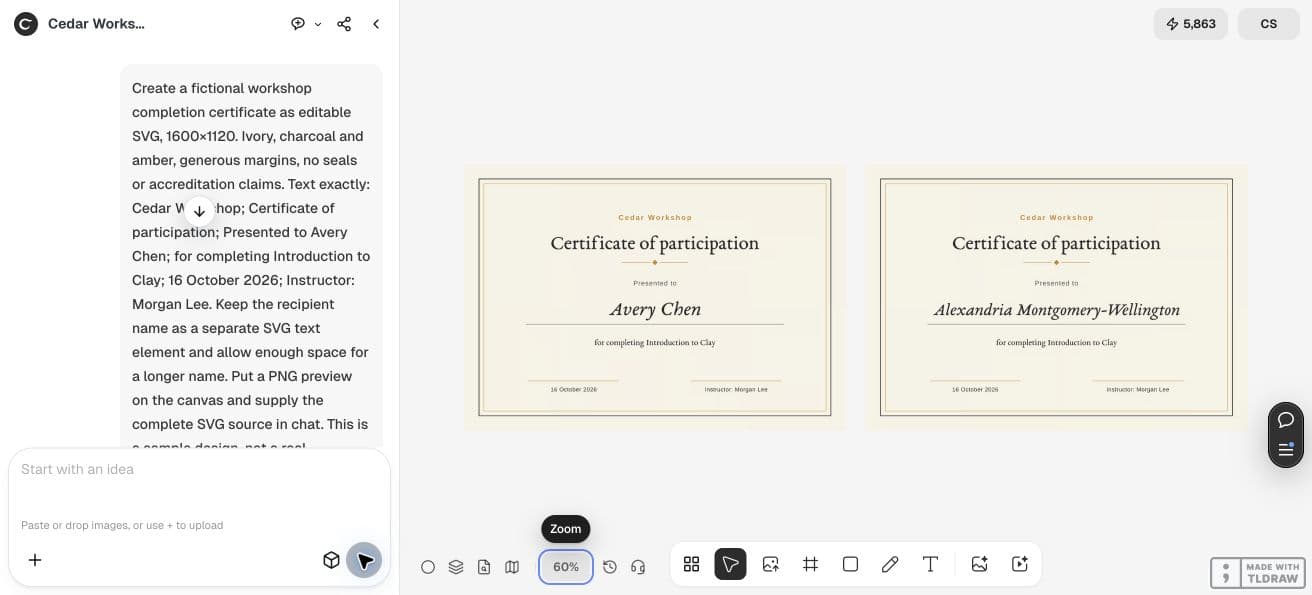
Task: Open the 60% zoom level menu
Action: coord(566,567)
